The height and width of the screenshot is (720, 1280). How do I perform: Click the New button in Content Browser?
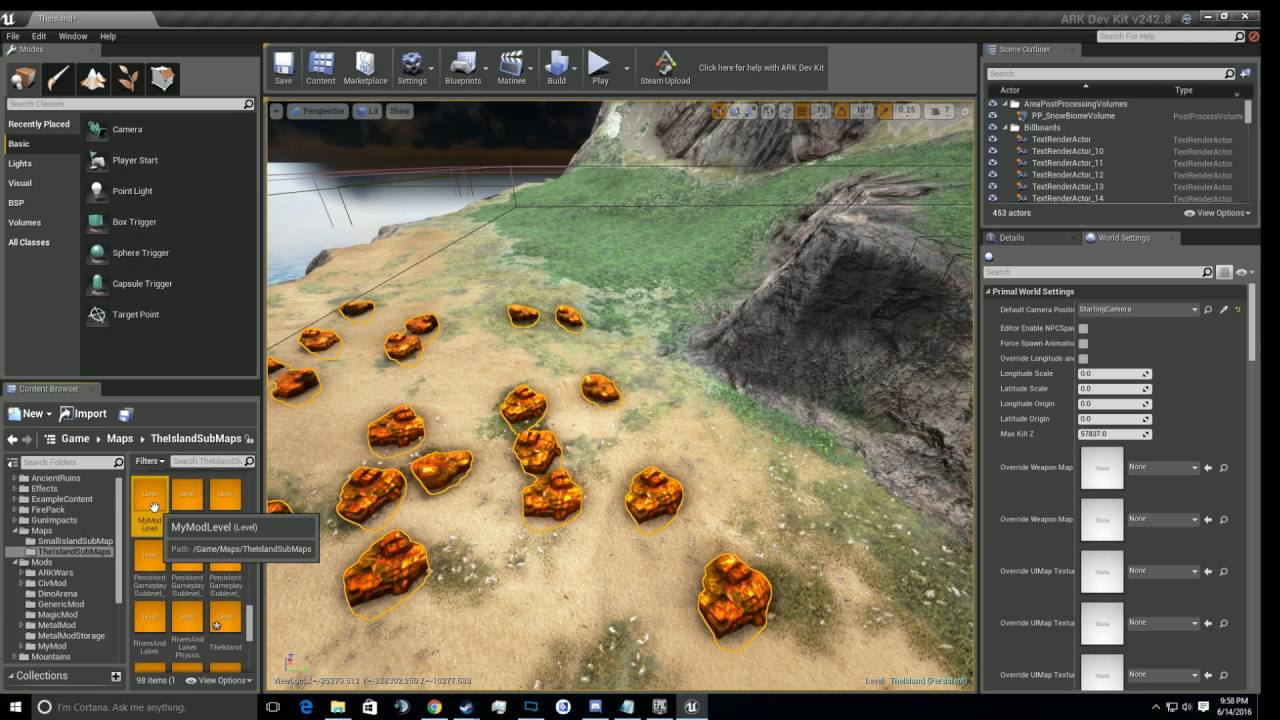pos(29,414)
